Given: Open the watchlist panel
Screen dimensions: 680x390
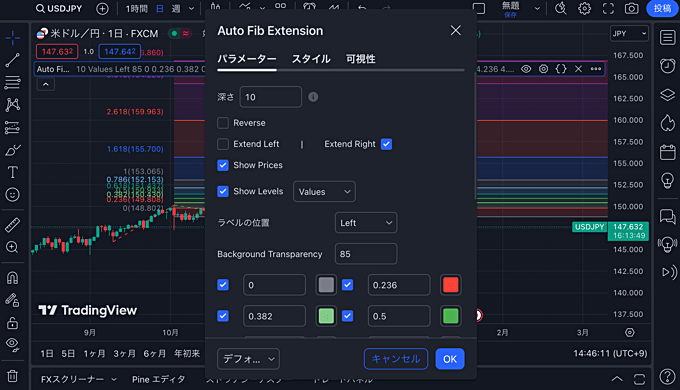Looking at the screenshot, I should pyautogui.click(x=667, y=38).
